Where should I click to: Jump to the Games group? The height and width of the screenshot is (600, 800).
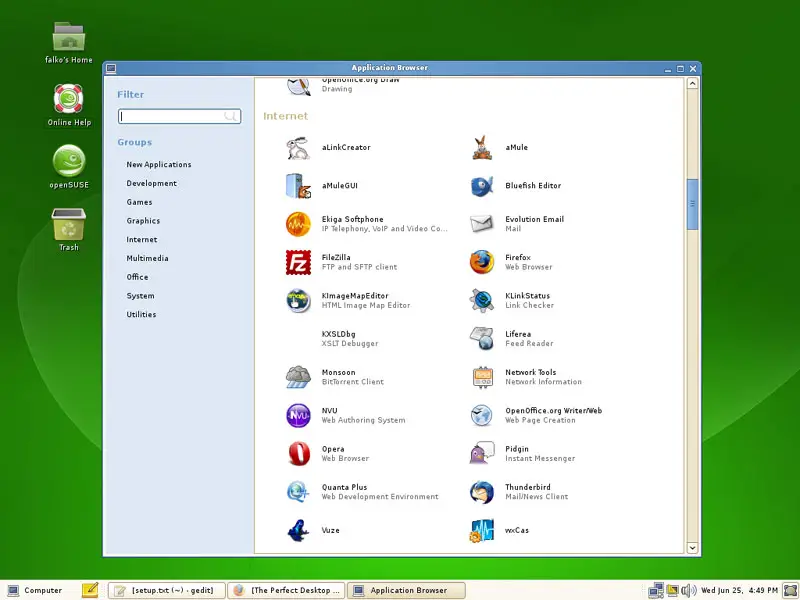coord(139,202)
